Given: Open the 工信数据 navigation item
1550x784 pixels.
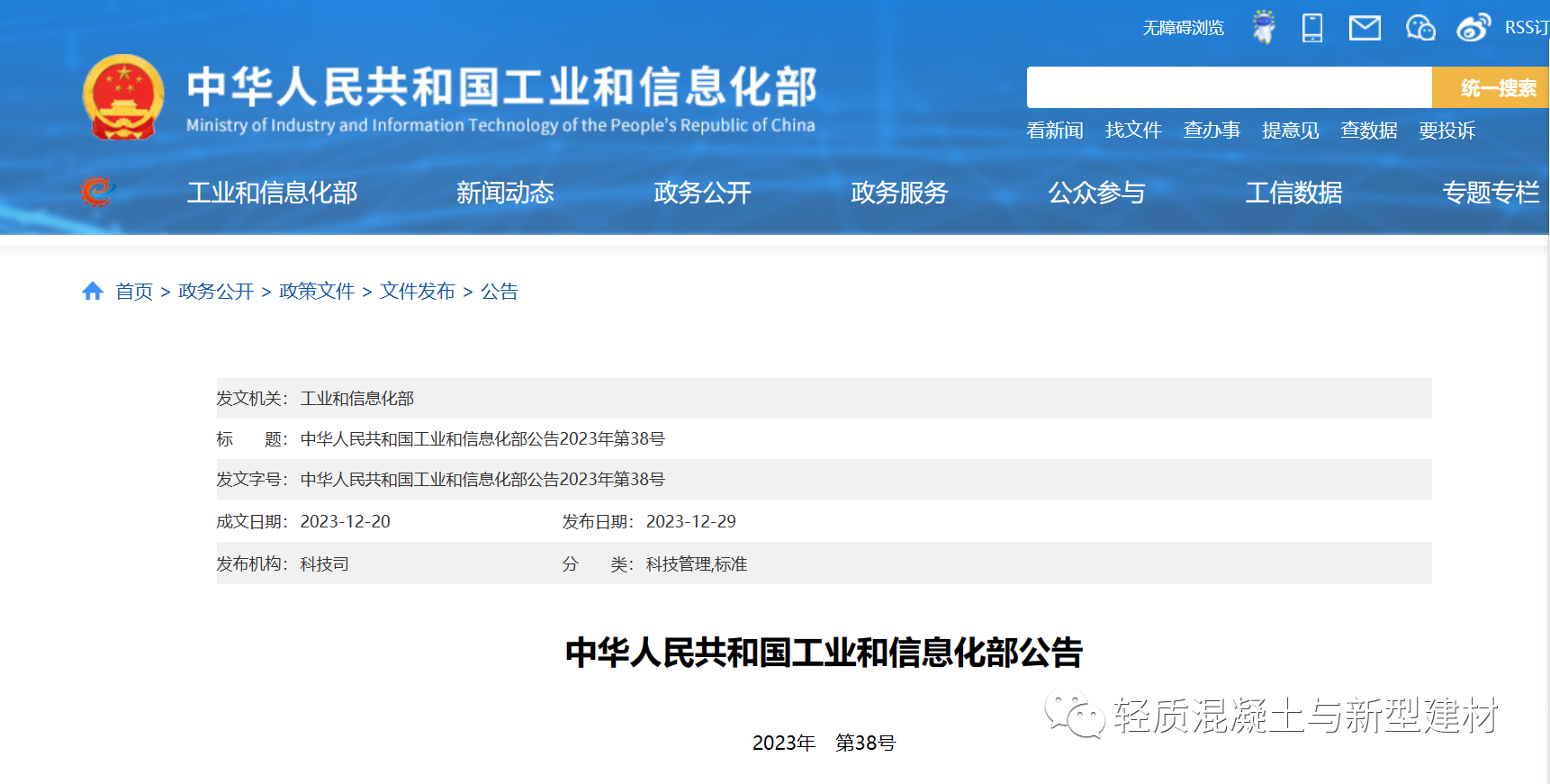Looking at the screenshot, I should pyautogui.click(x=1293, y=192).
